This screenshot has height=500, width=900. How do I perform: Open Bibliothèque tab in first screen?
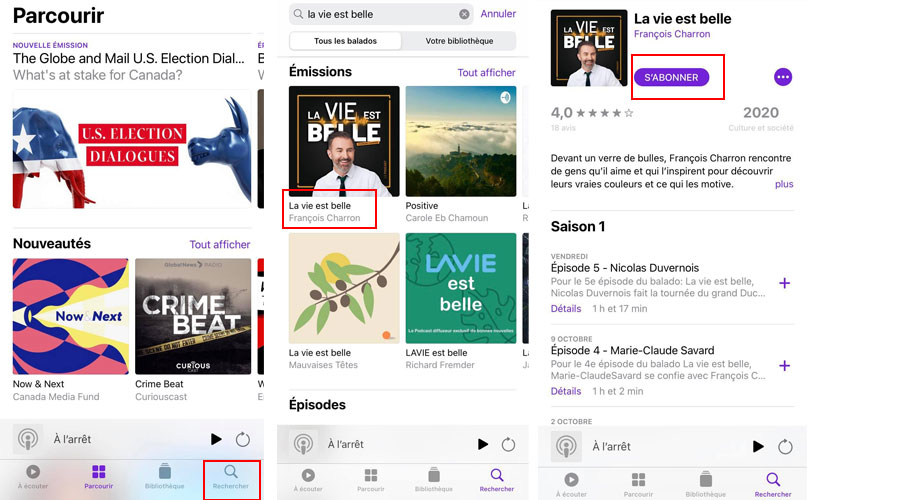165,477
